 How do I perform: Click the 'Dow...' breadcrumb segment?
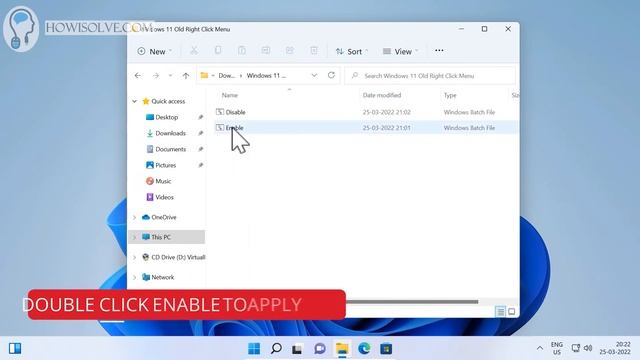point(227,76)
